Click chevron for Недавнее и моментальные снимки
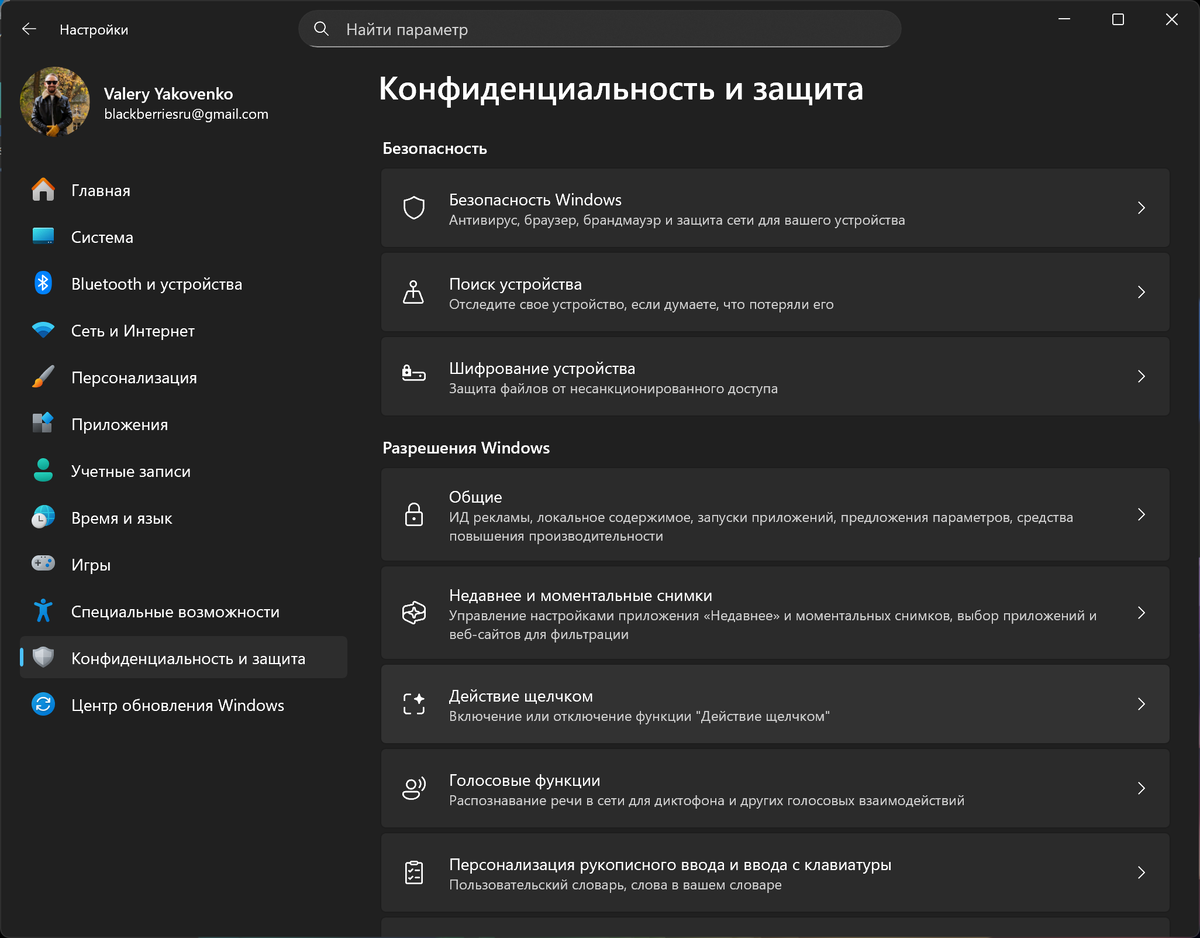Viewport: 1200px width, 938px height. [1141, 613]
